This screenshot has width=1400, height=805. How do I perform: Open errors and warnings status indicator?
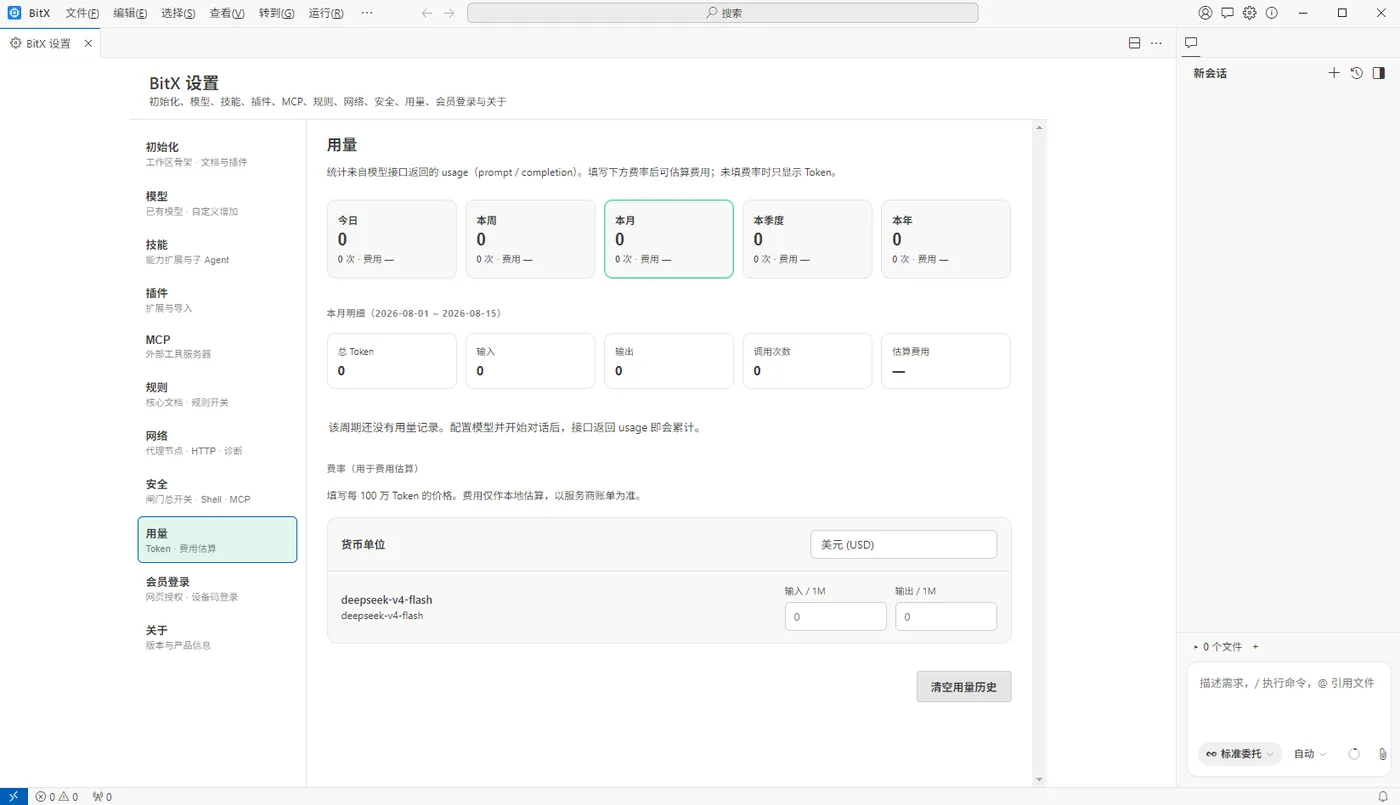pyautogui.click(x=57, y=796)
